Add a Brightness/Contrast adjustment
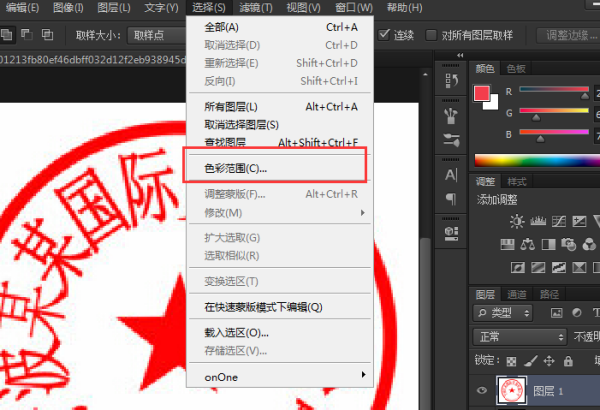The height and width of the screenshot is (410, 600). (x=517, y=221)
